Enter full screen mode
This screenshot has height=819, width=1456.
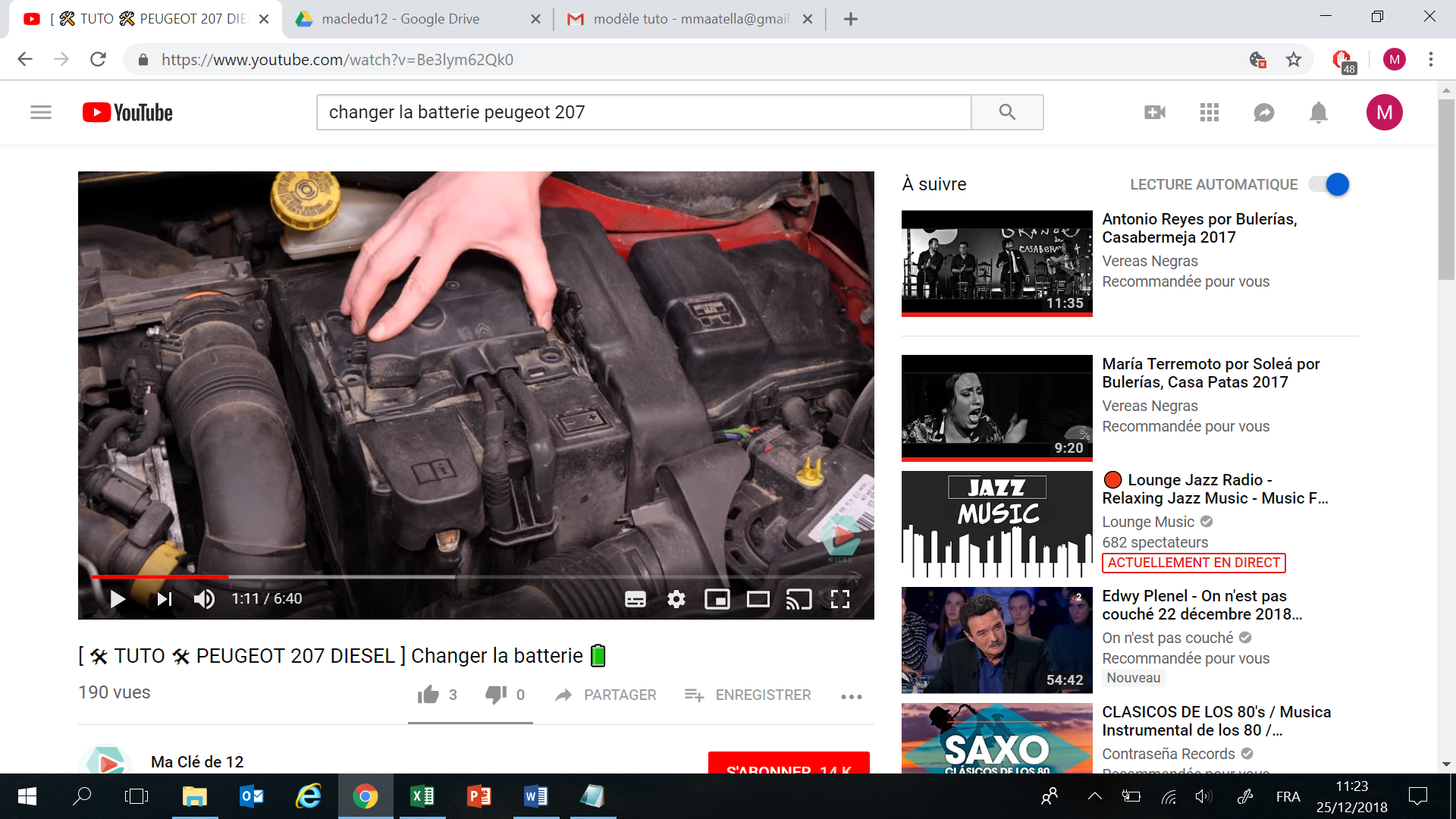tap(840, 599)
